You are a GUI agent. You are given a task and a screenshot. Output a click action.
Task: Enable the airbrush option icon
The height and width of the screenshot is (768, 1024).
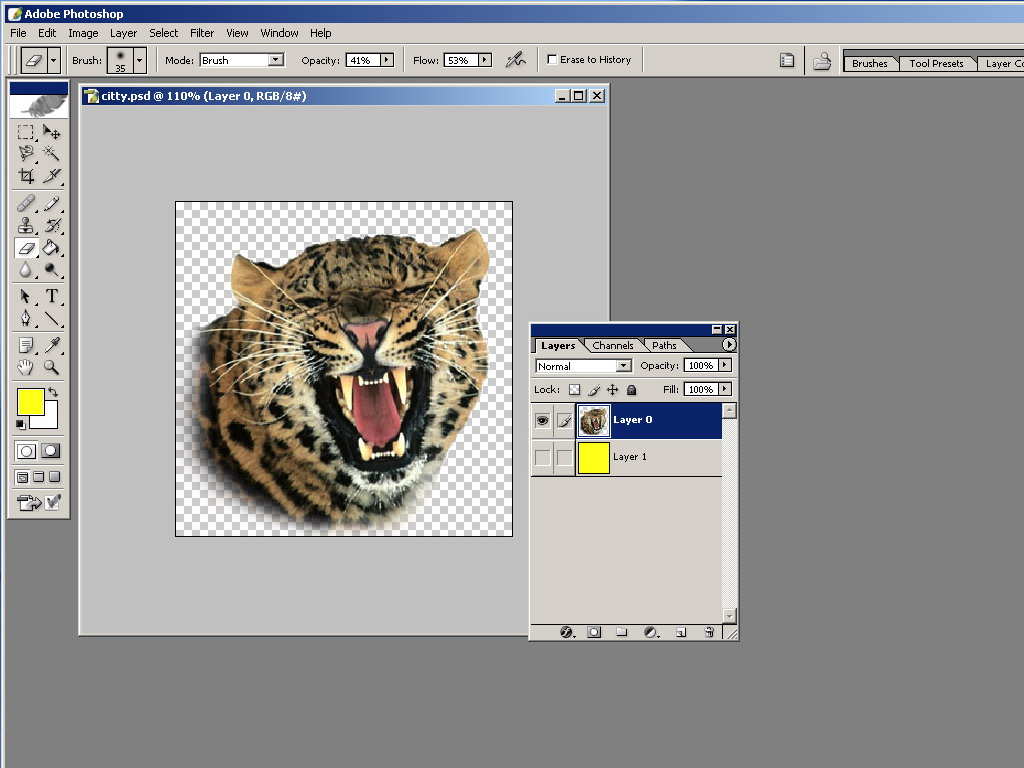click(515, 60)
